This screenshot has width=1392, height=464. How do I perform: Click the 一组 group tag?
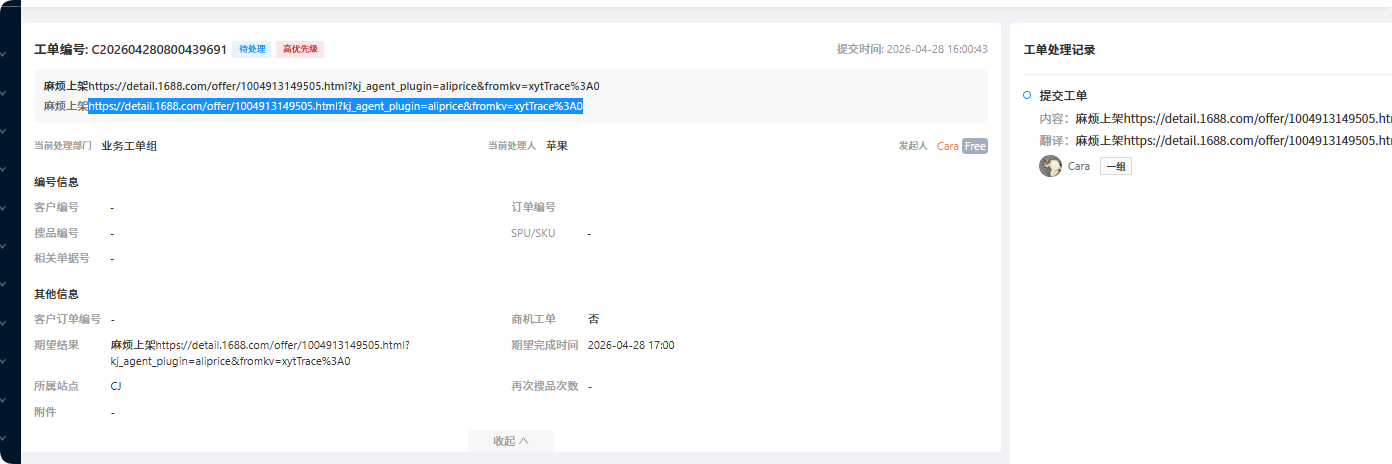click(x=1116, y=167)
